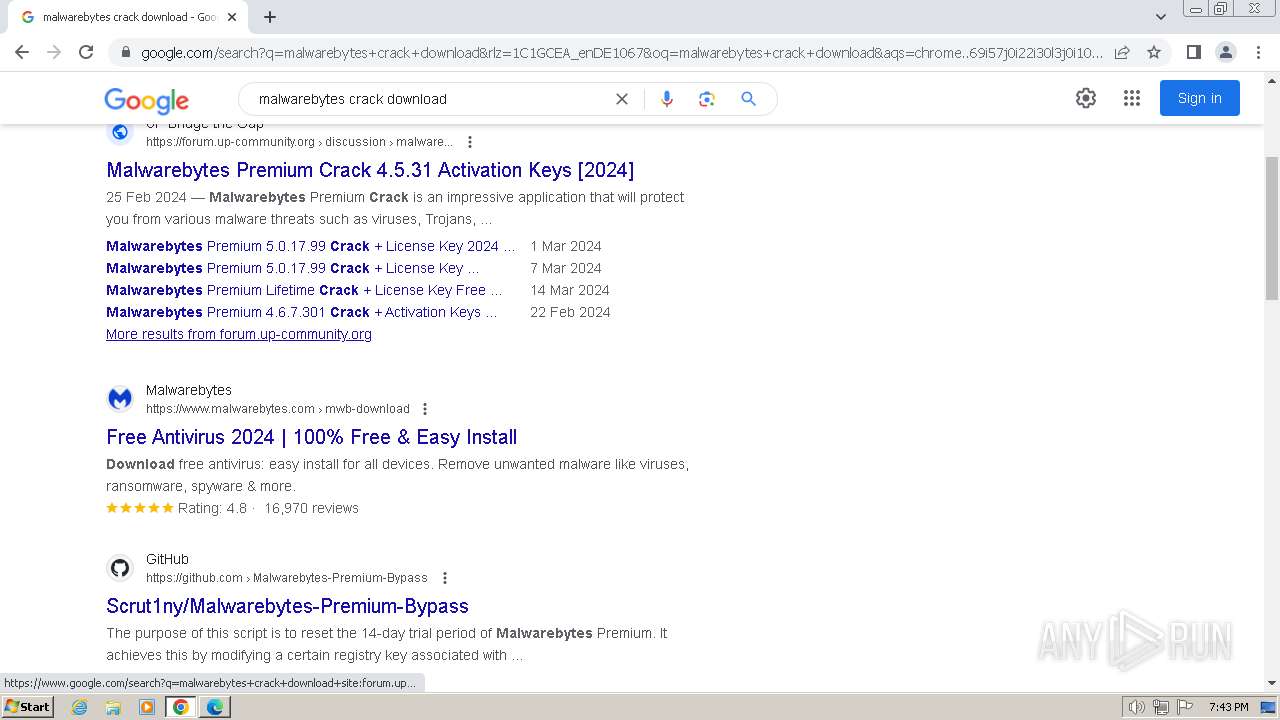Open Google quick settings gear
The width and height of the screenshot is (1280, 720).
tap(1086, 98)
